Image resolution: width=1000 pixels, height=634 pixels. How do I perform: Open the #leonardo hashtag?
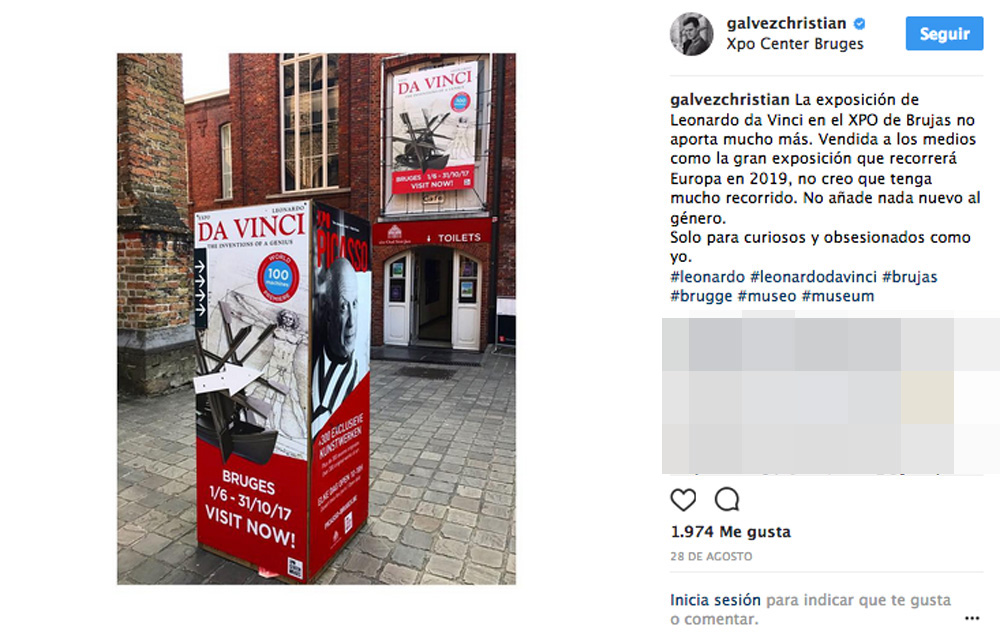click(x=707, y=277)
